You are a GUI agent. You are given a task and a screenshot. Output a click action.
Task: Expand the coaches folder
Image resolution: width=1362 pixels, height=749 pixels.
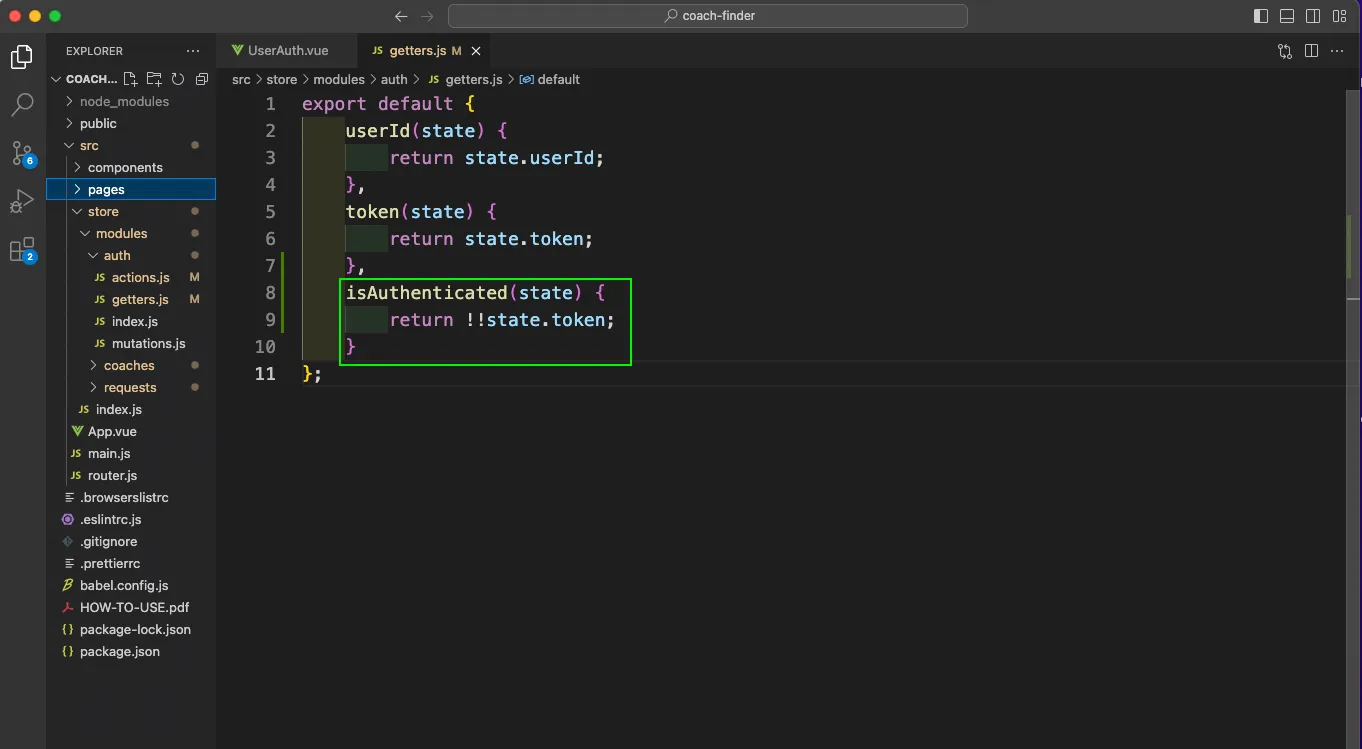[x=131, y=365]
